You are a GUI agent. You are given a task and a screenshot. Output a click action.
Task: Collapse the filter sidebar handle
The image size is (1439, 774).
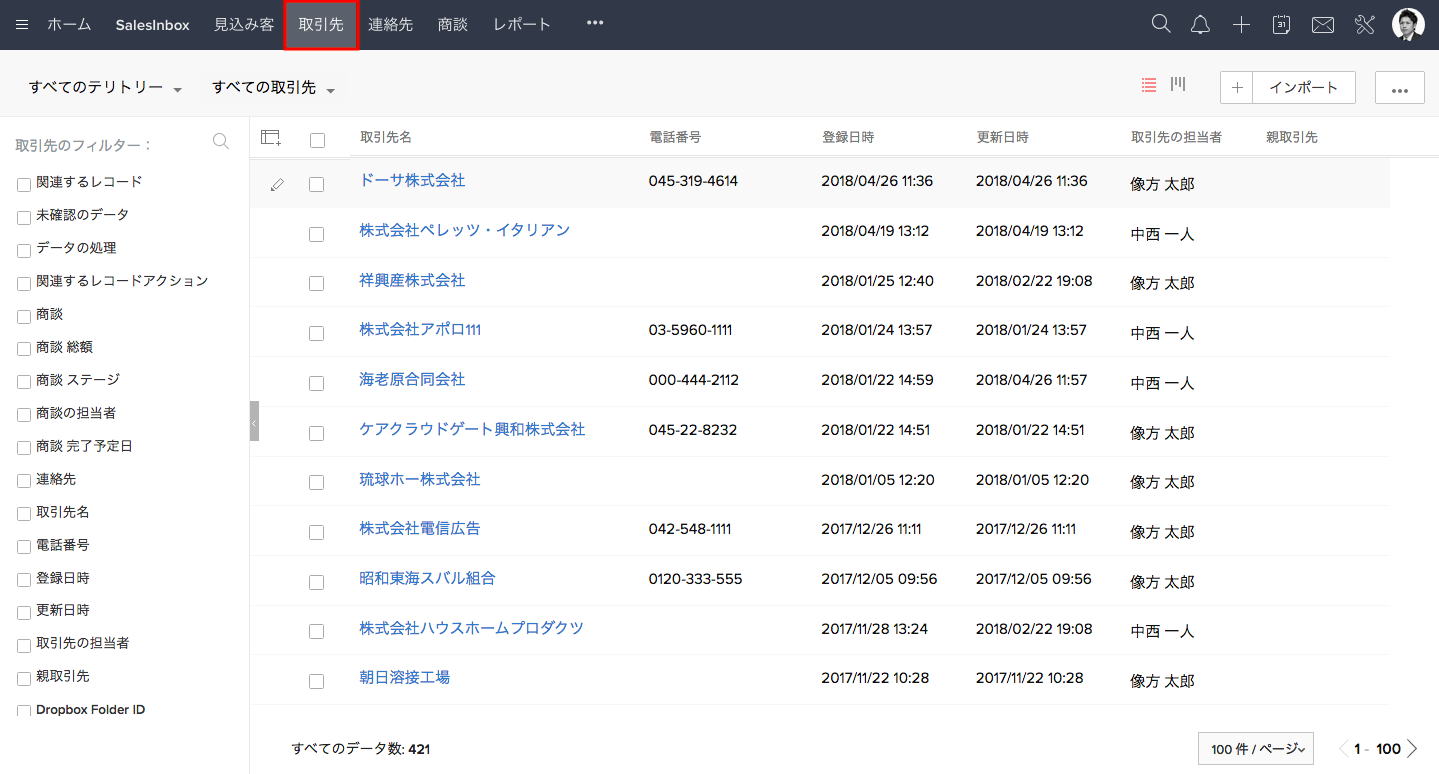tap(254, 422)
